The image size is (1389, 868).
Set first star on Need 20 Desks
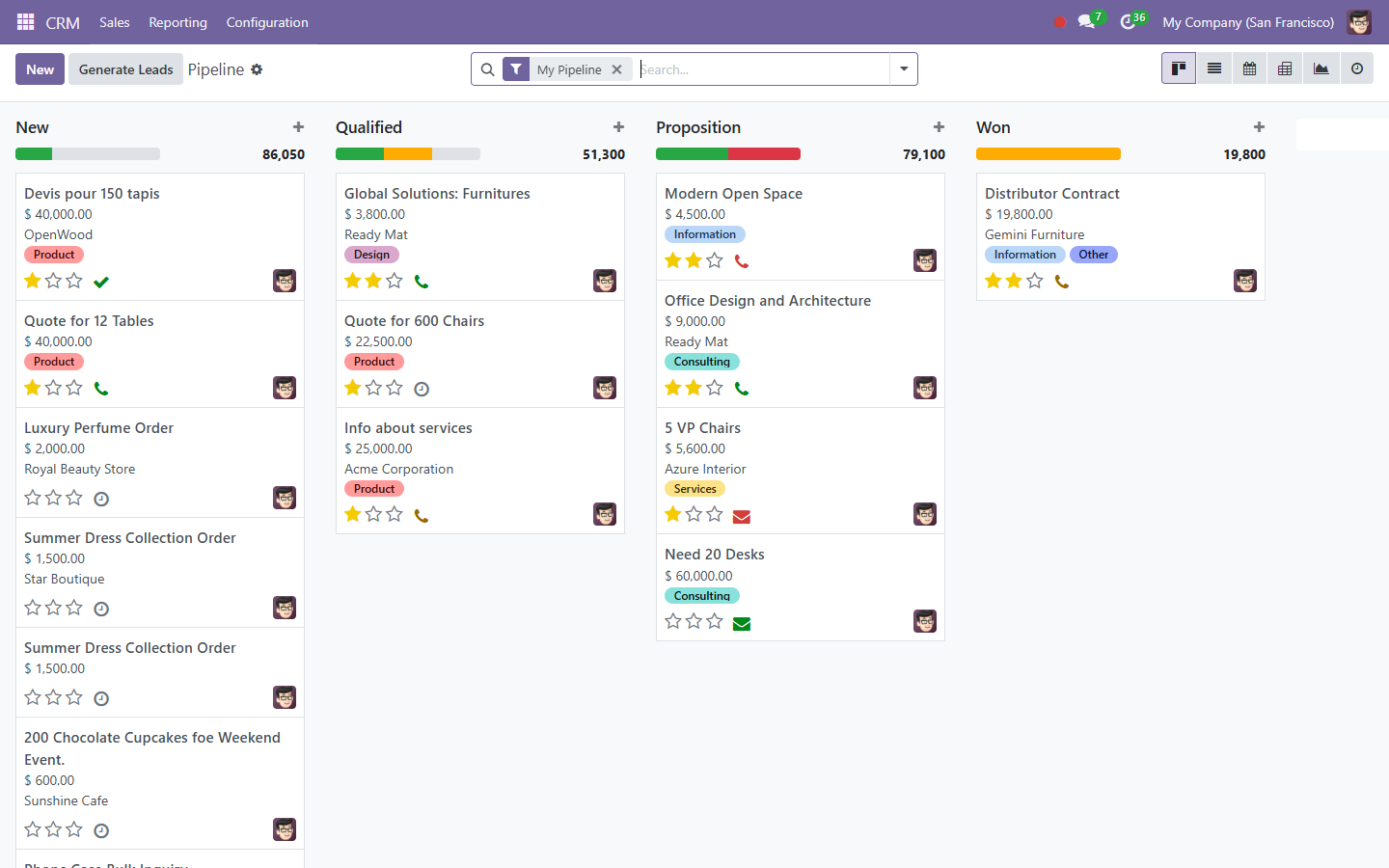[673, 621]
